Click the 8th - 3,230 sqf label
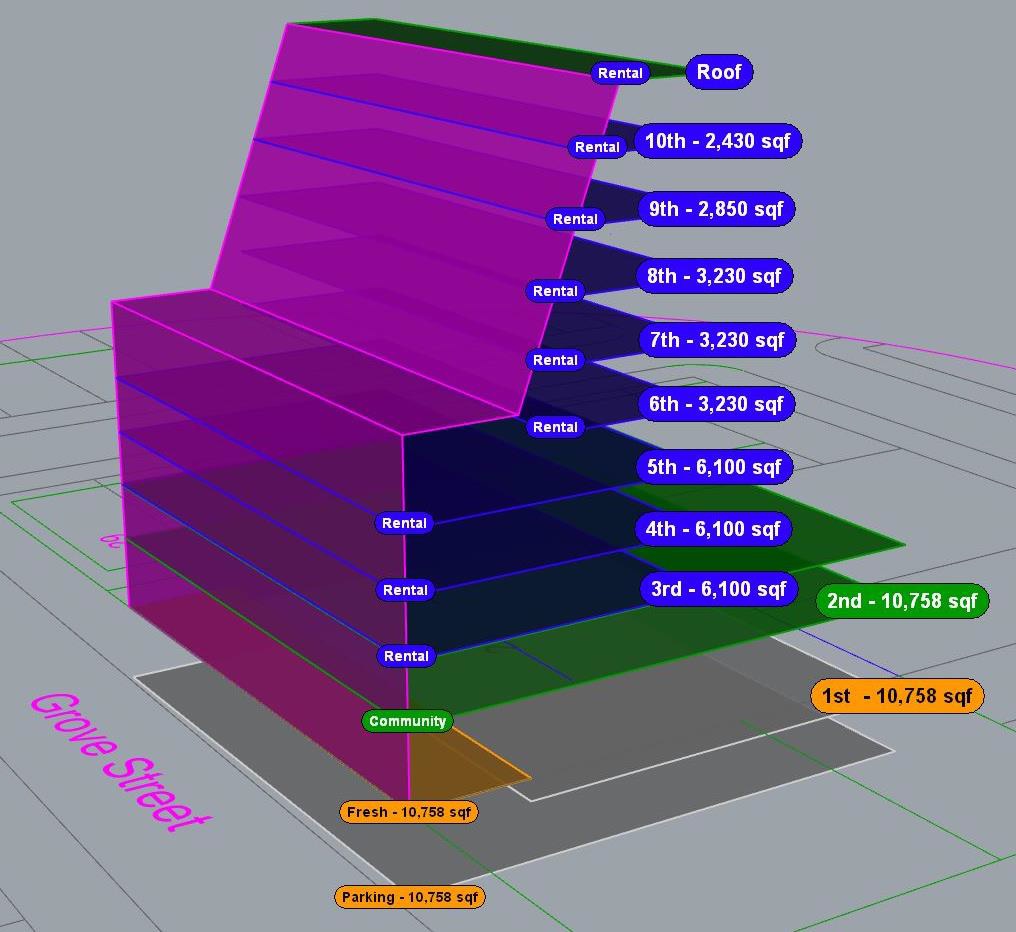 click(x=714, y=275)
